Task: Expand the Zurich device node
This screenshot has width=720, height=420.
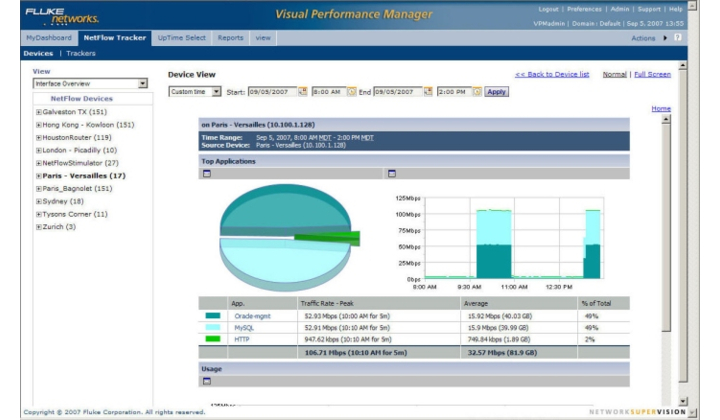Action: coord(39,227)
